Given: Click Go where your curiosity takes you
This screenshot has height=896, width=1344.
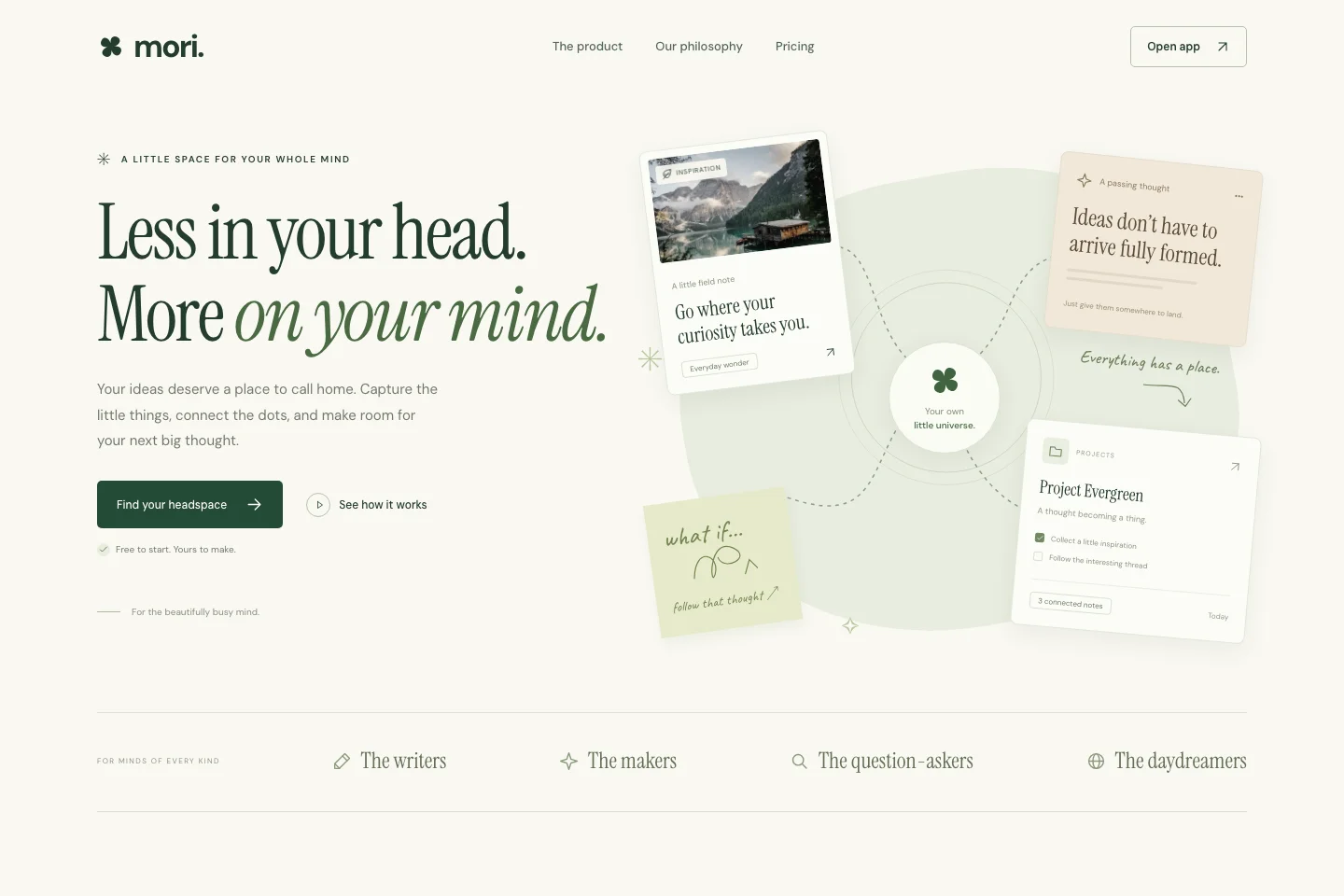Looking at the screenshot, I should (x=742, y=319).
